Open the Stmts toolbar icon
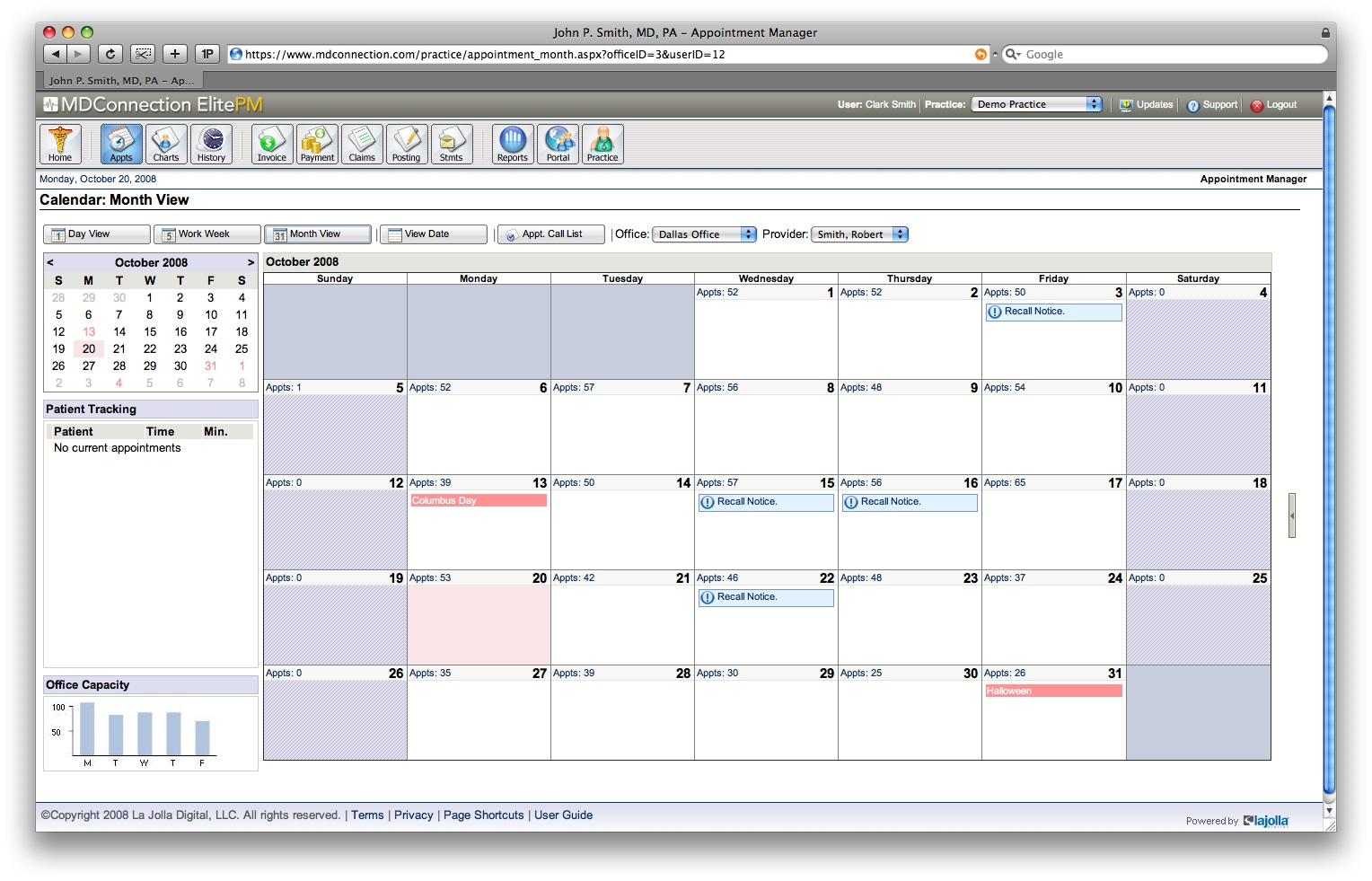Image resolution: width=1372 pixels, height=881 pixels. coord(452,144)
